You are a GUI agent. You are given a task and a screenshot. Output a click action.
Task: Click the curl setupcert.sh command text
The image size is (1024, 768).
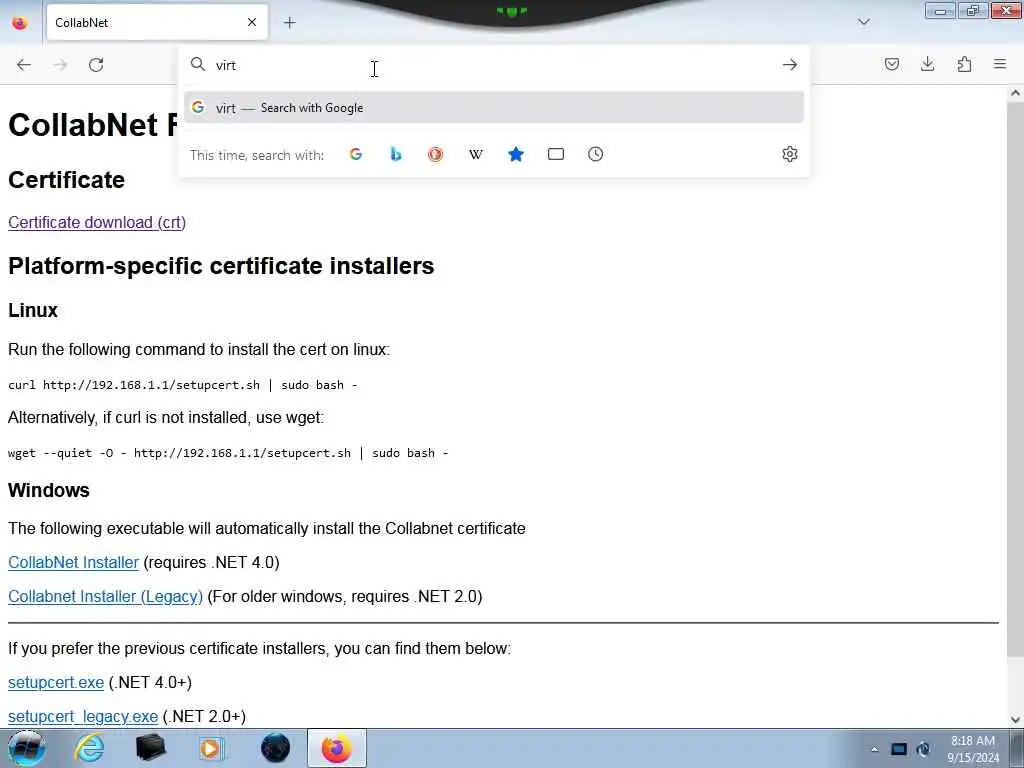[x=183, y=385]
